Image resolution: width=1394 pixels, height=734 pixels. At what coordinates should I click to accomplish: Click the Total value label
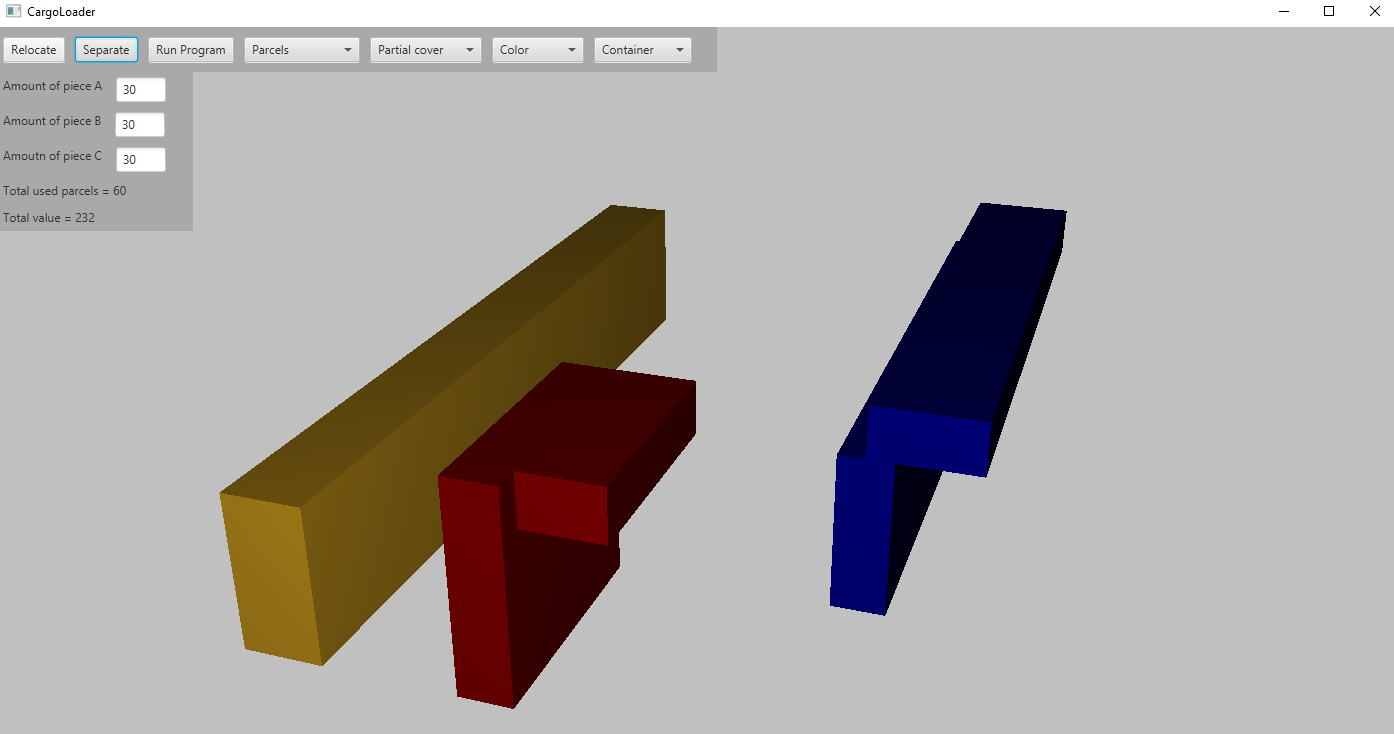click(x=48, y=217)
